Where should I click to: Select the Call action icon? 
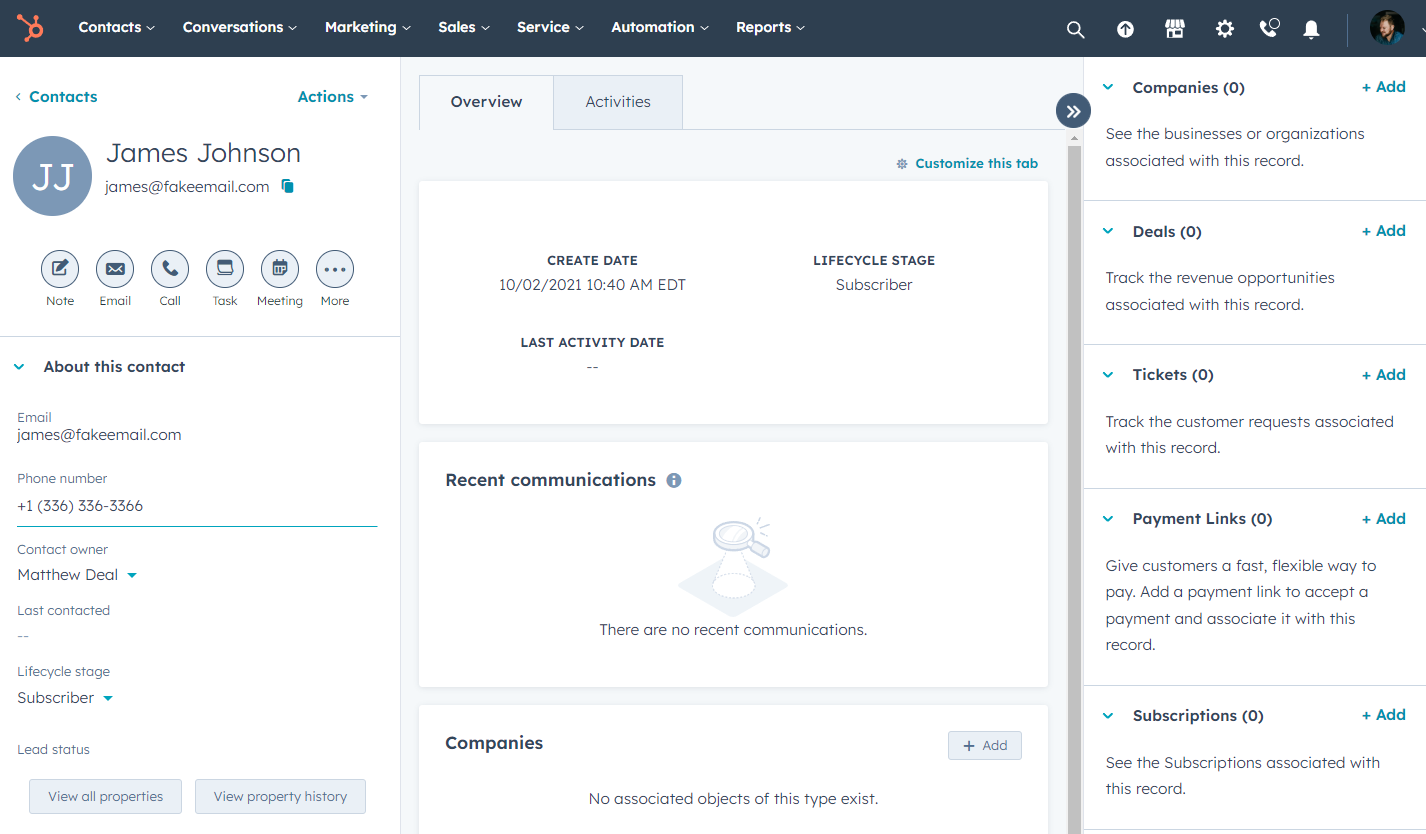tap(169, 269)
